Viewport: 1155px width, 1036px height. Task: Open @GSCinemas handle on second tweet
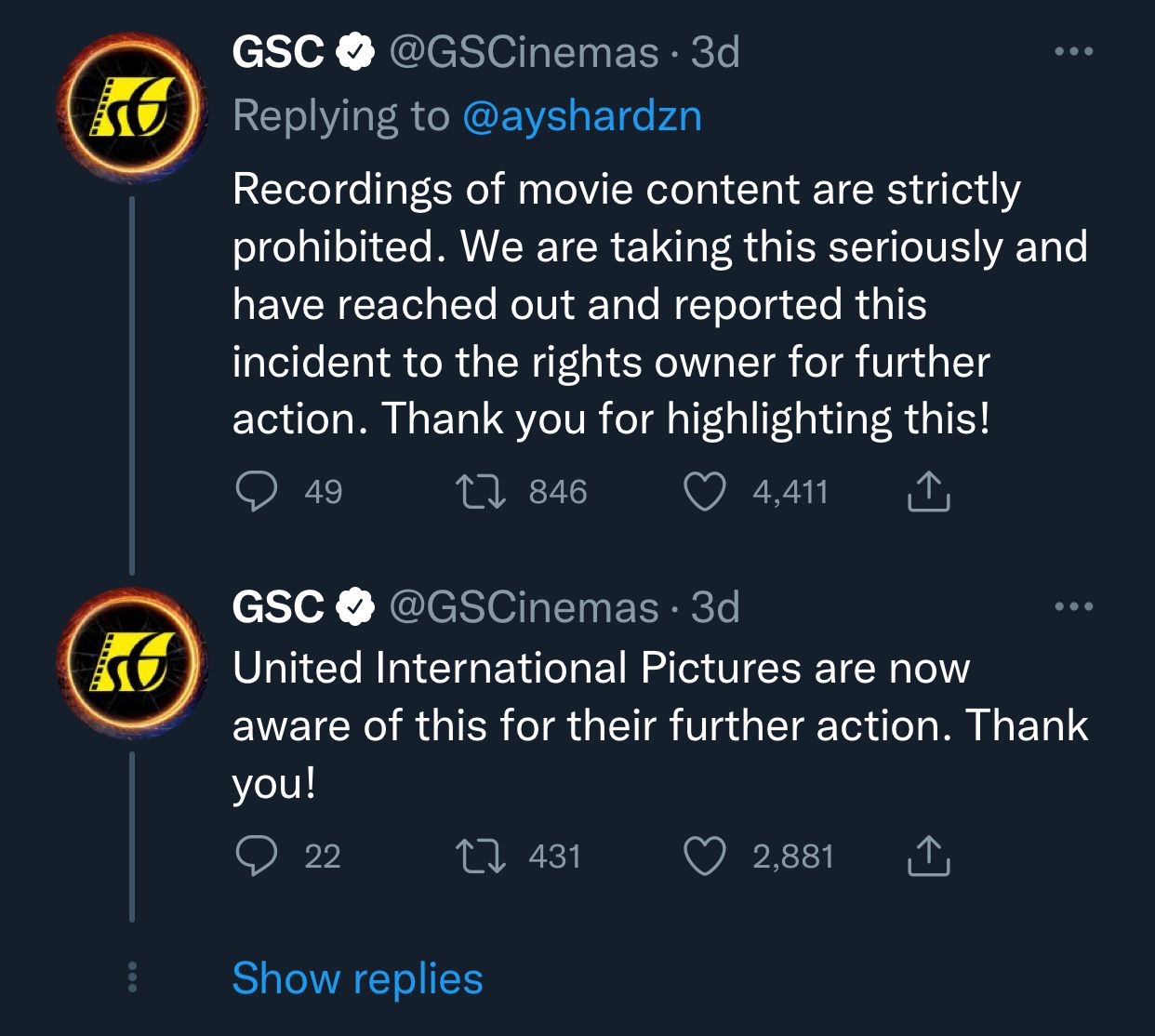pyautogui.click(x=523, y=607)
